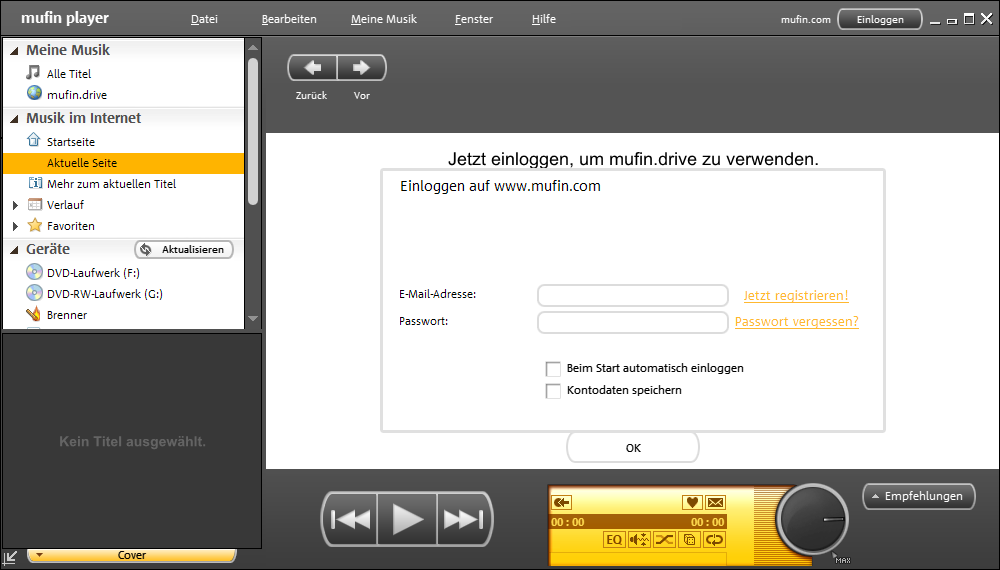The width and height of the screenshot is (1000, 570).
Task: Open the equalizer with the EQ icon
Action: (614, 540)
